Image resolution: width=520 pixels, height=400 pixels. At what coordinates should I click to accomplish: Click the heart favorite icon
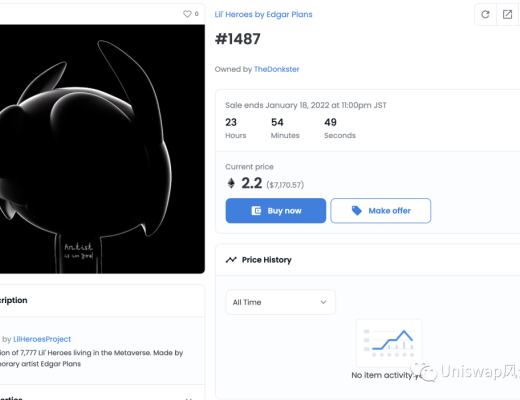point(187,14)
